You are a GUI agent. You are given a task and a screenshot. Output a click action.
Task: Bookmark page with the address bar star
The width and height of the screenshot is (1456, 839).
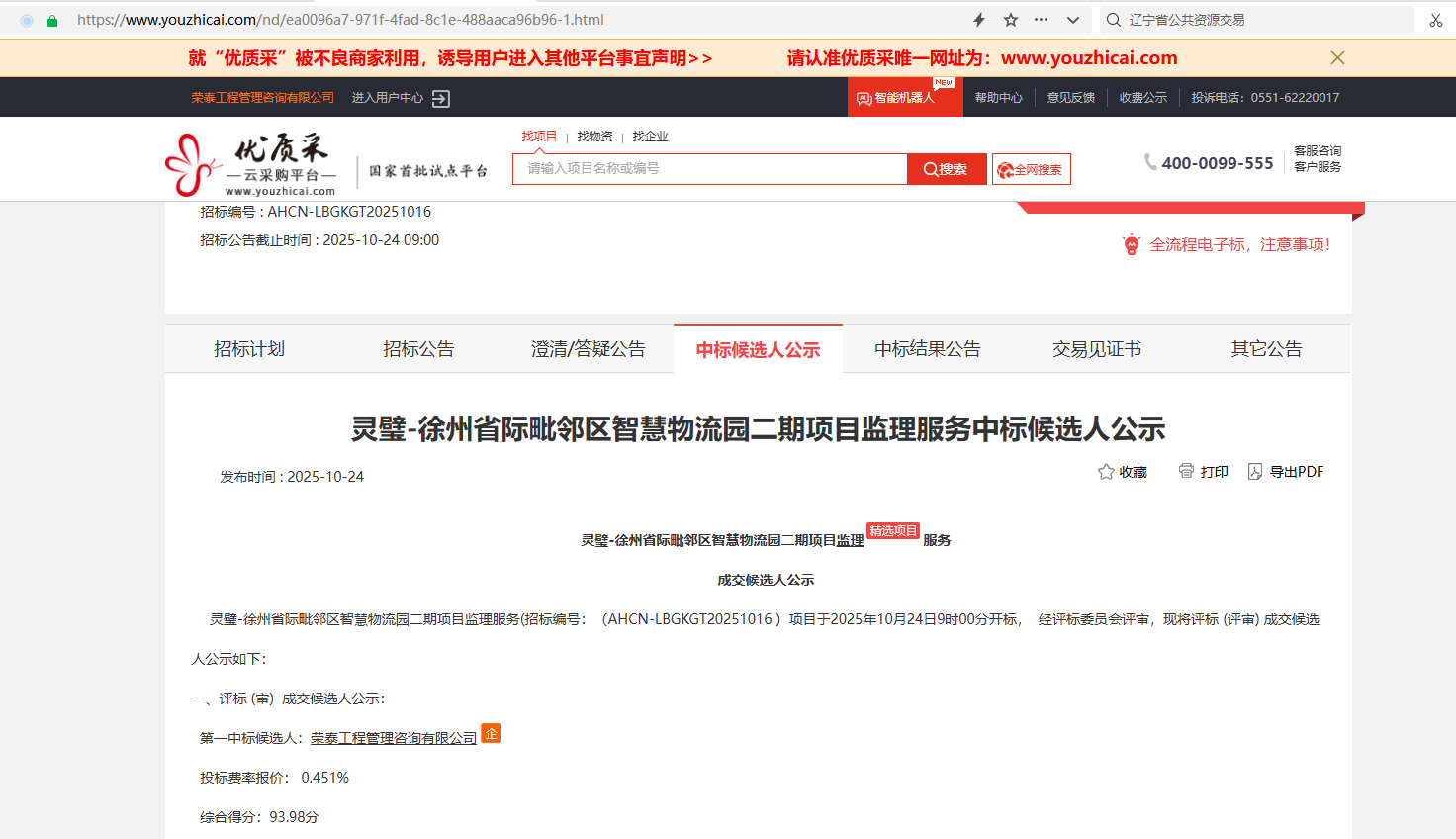[x=1010, y=20]
